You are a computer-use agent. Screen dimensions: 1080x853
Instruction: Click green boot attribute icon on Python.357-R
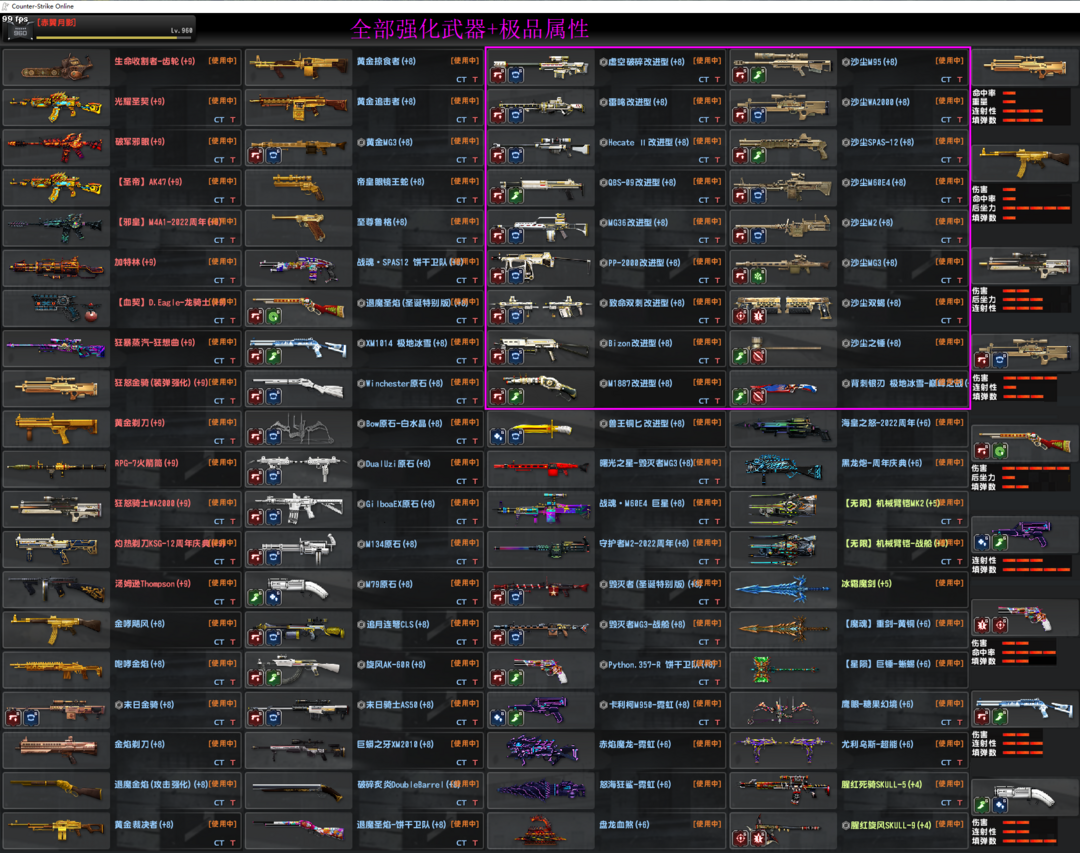[x=516, y=678]
